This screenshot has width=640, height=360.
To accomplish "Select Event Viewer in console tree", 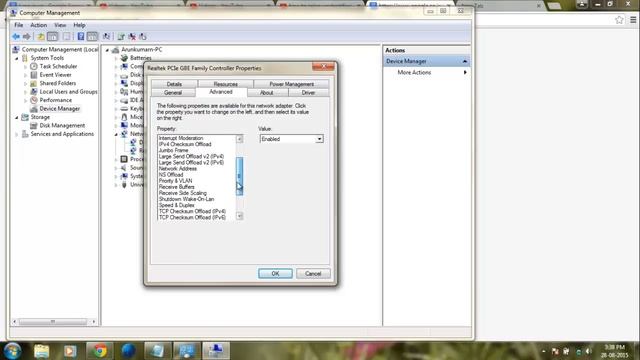I will tap(55, 75).
